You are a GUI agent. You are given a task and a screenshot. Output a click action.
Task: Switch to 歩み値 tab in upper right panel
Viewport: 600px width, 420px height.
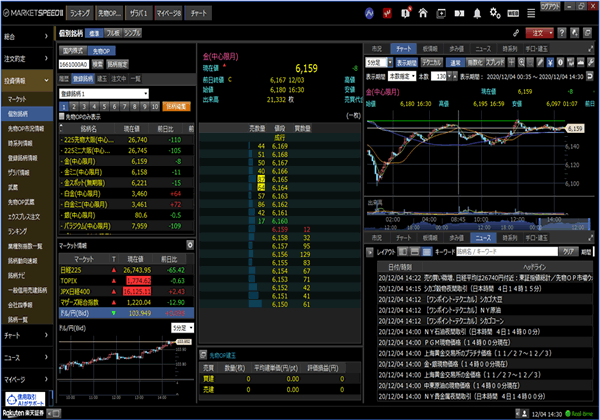(456, 49)
